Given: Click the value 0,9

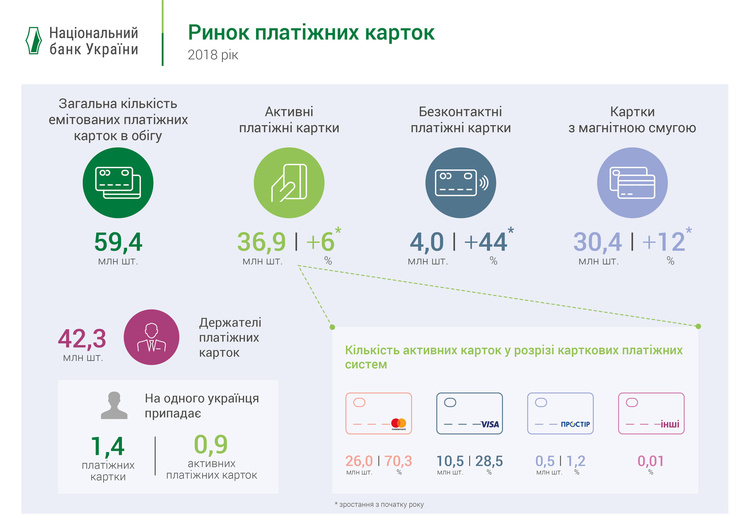Looking at the screenshot, I should [211, 445].
